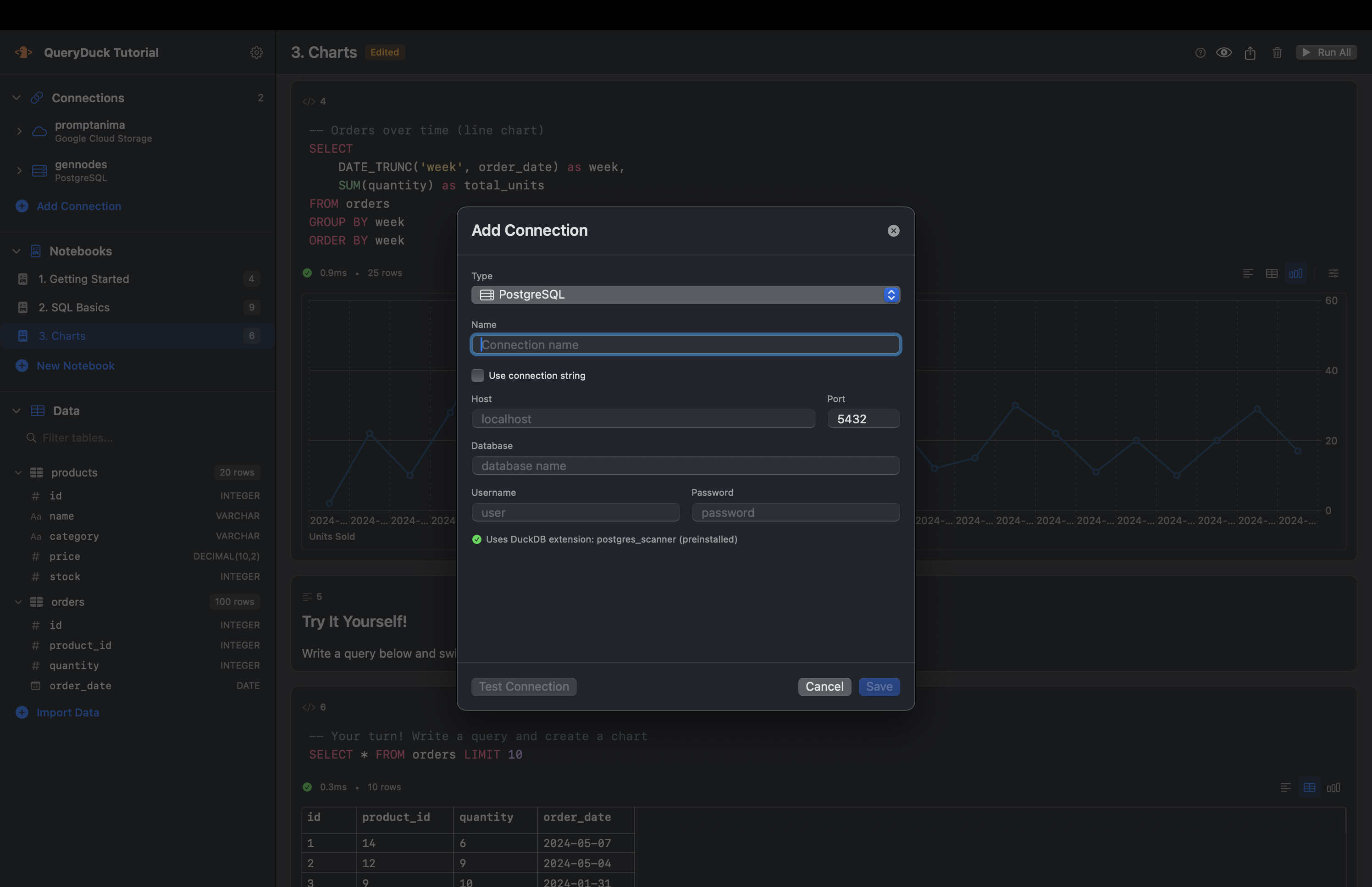Screen dimensions: 1372x887
Task: Share the notebook using the export icon
Action: (x=1250, y=52)
